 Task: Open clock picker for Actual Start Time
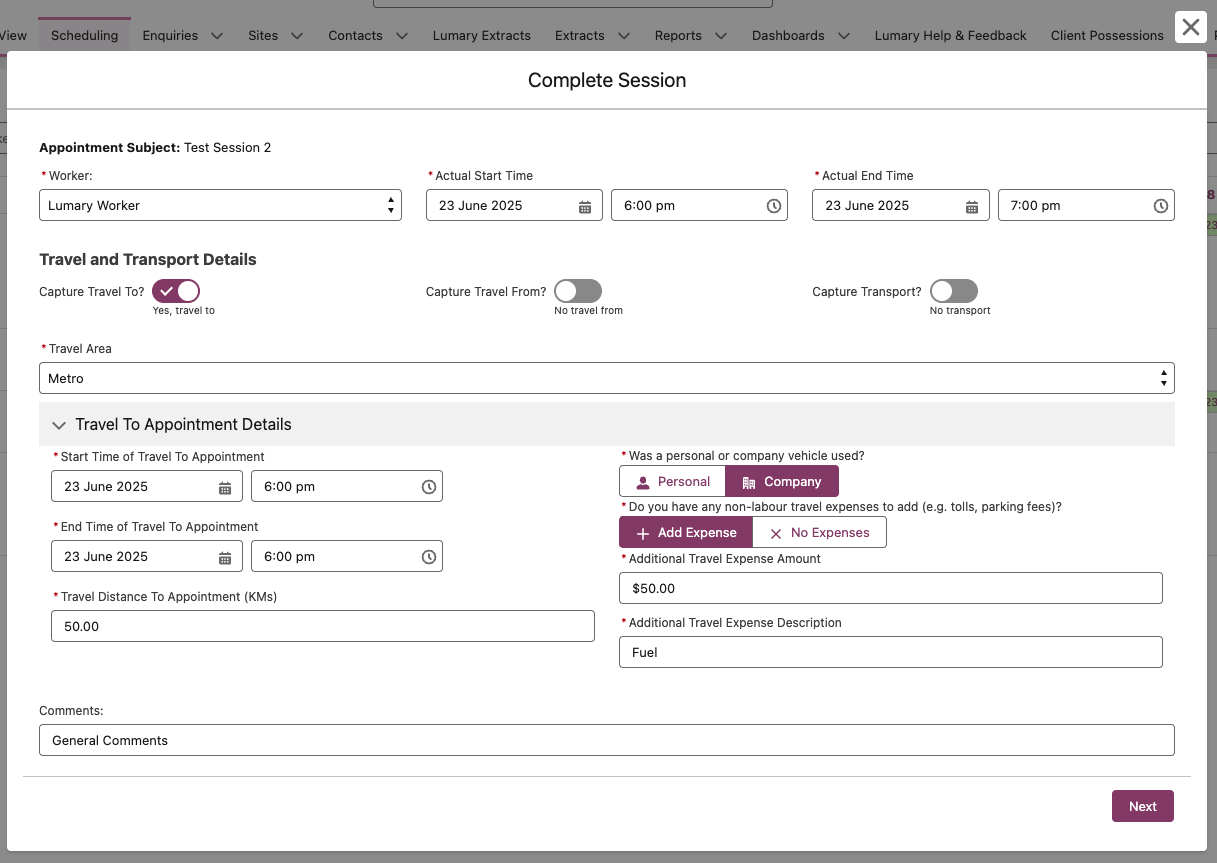pos(773,206)
